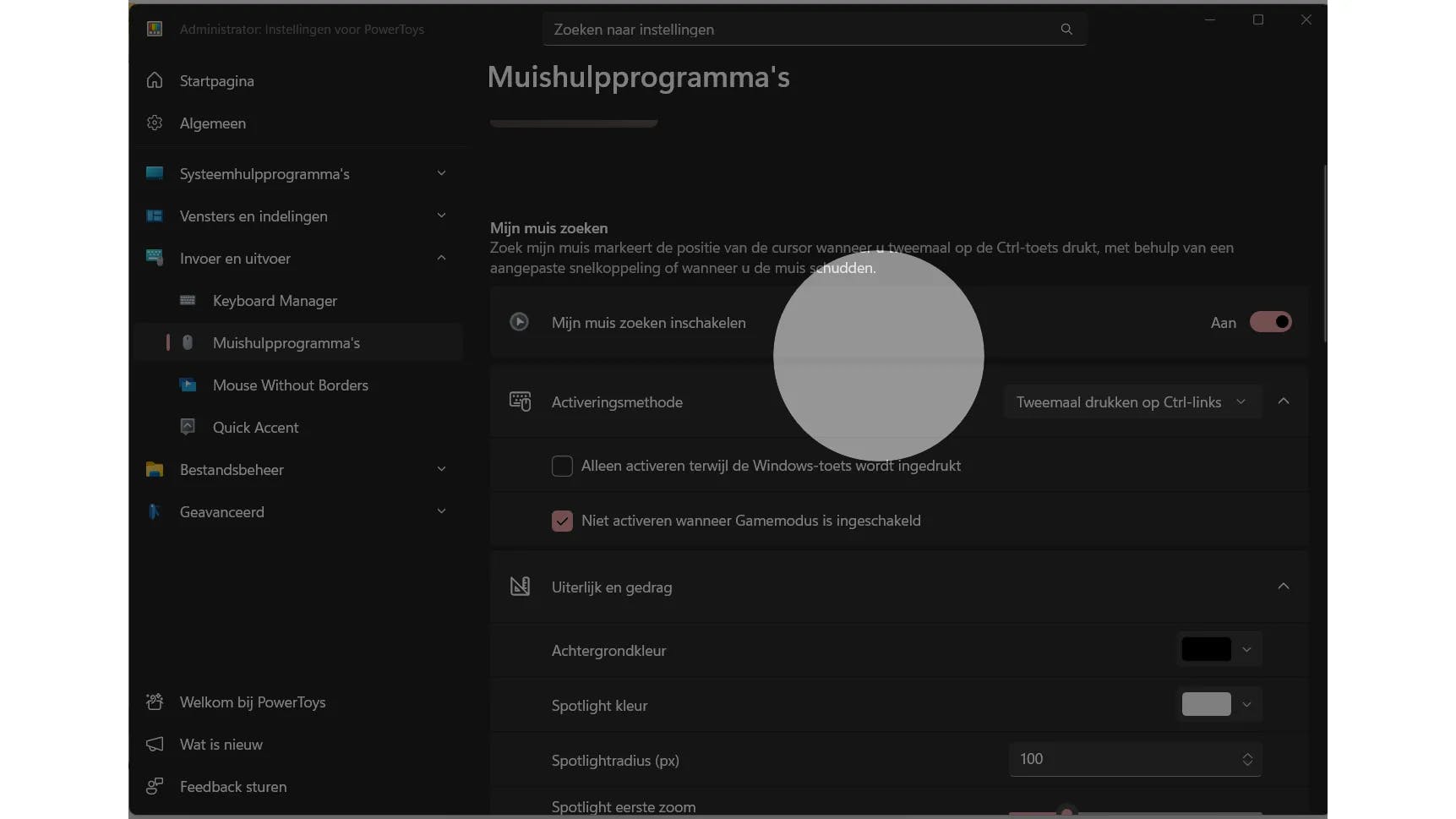1456x819 pixels.
Task: Select Keyboard Manager in the sidebar
Action: pyautogui.click(x=298, y=300)
